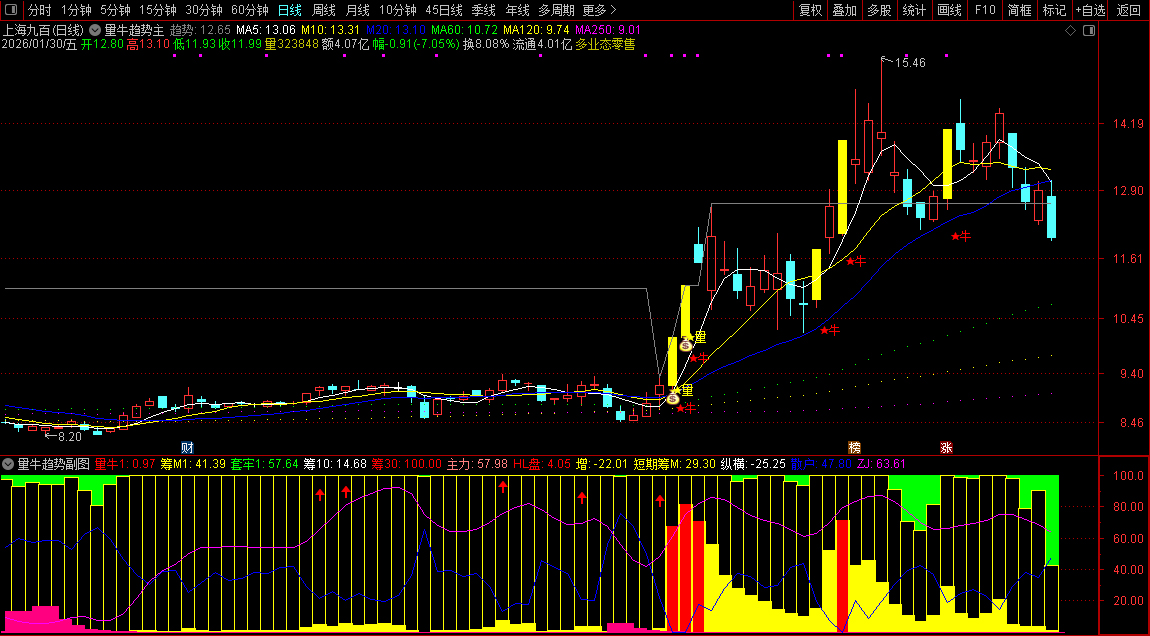1150x636 pixels.
Task: Toggle the left sidebar panel icon
Action: click(x=11, y=10)
